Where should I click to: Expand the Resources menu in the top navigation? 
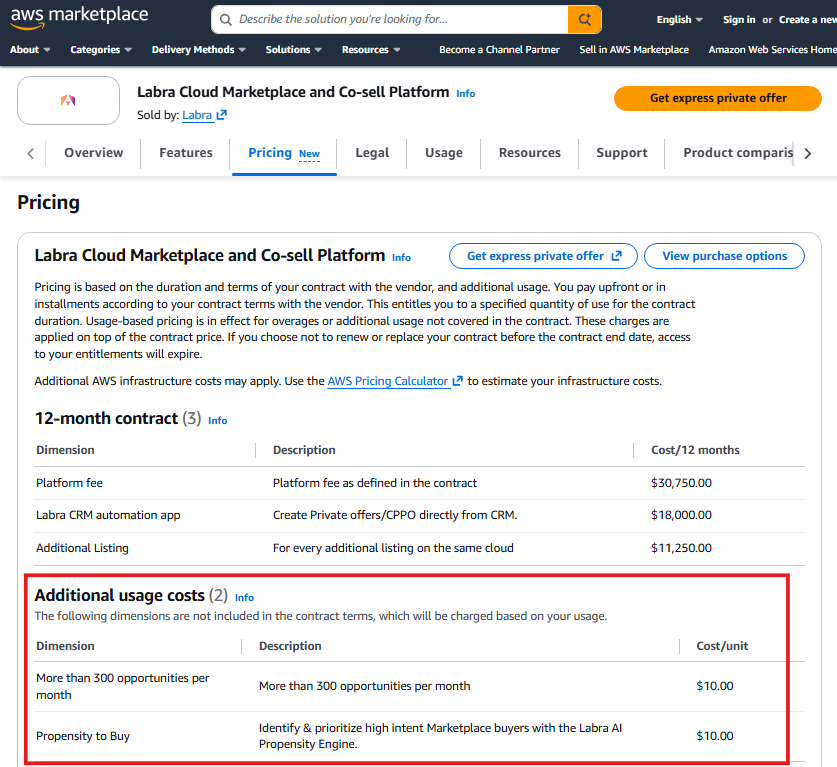tap(371, 50)
